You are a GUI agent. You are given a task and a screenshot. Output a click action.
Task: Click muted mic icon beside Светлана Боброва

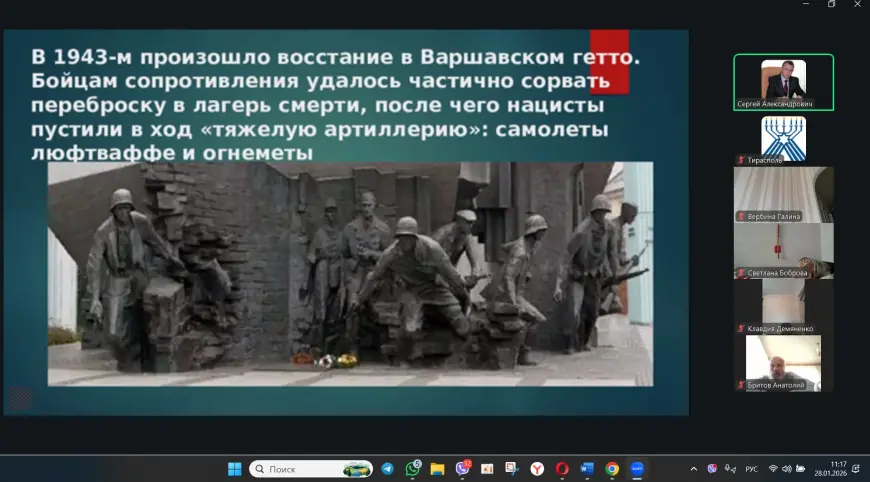741,273
